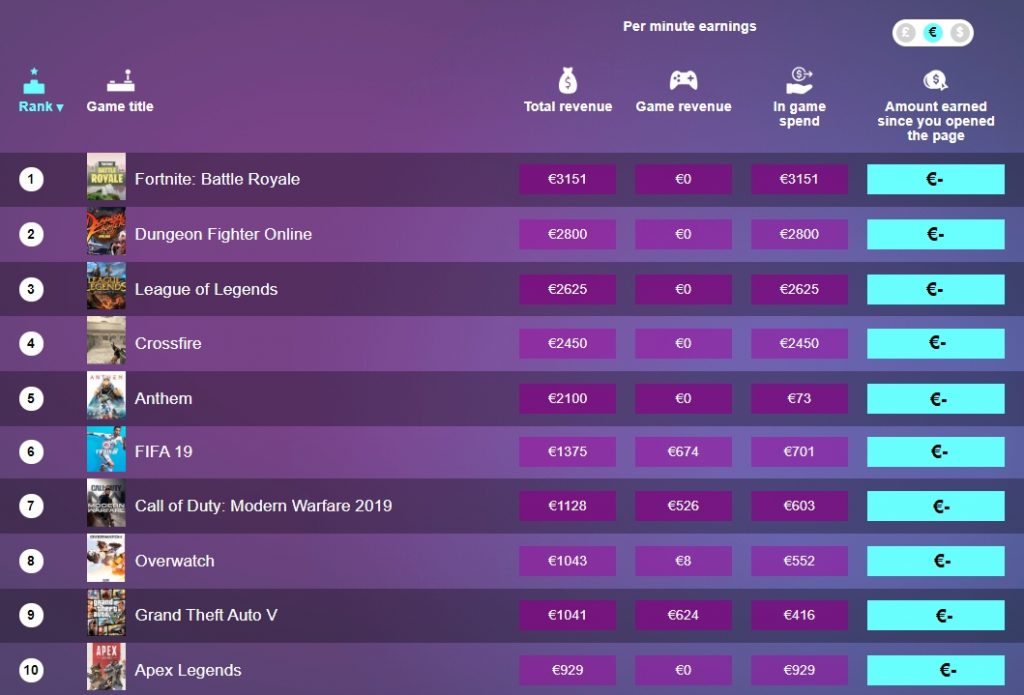The width and height of the screenshot is (1024, 695).
Task: Open the Overwatch cover thumbnail
Action: pyautogui.click(x=106, y=558)
